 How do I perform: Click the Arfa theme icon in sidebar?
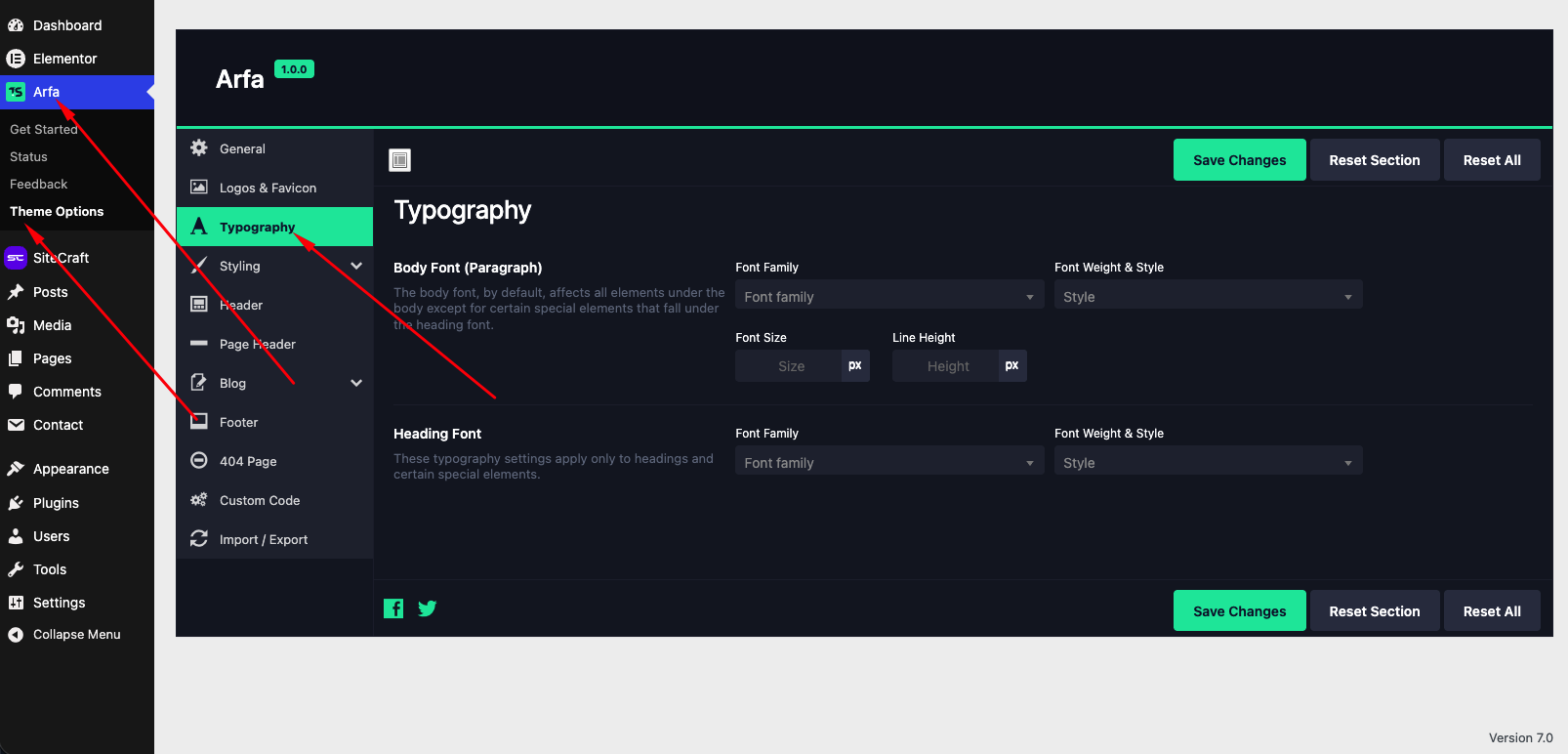(x=16, y=92)
